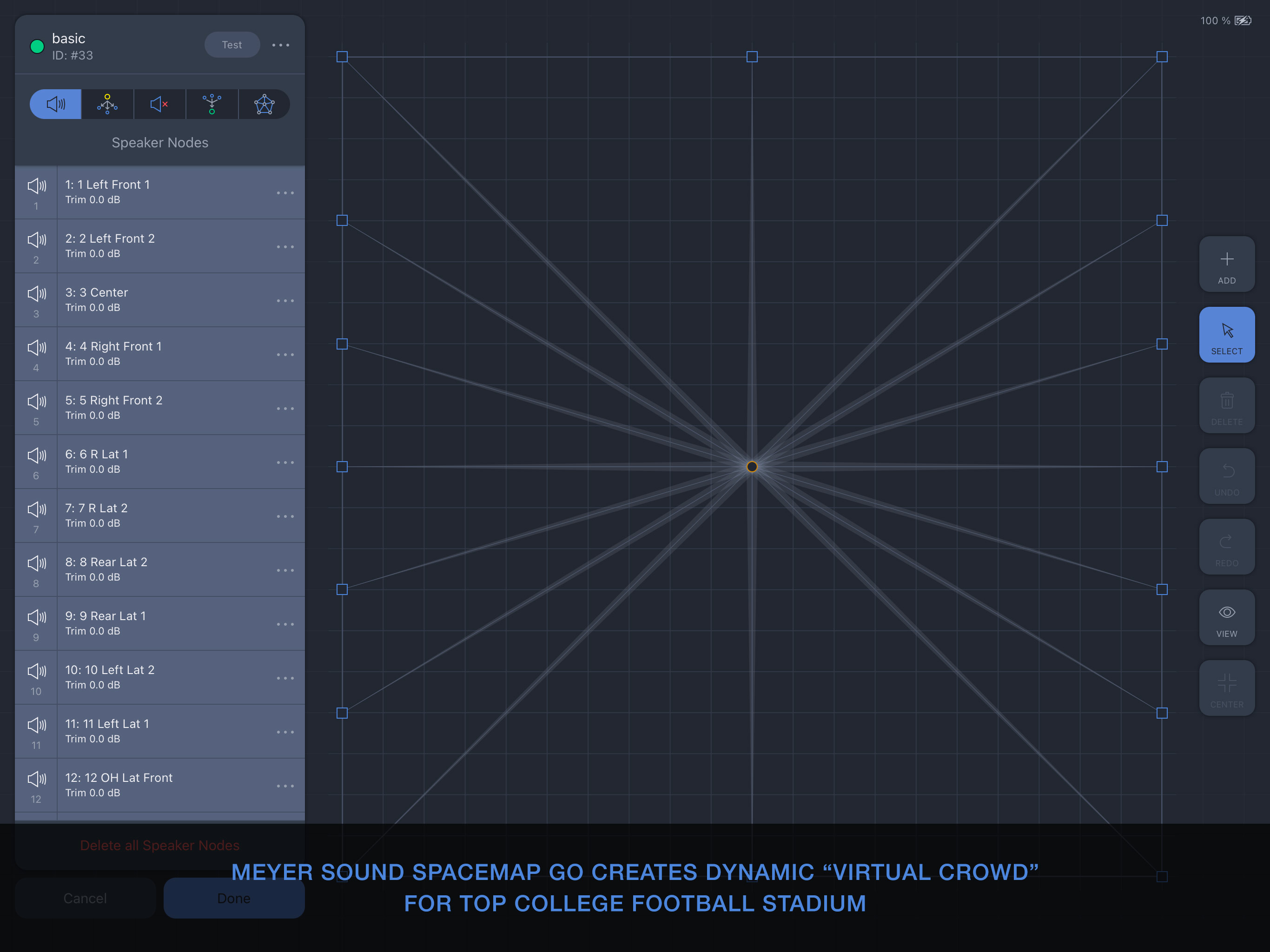Click speaker icon for node 9
The image size is (1270, 952).
point(37,618)
